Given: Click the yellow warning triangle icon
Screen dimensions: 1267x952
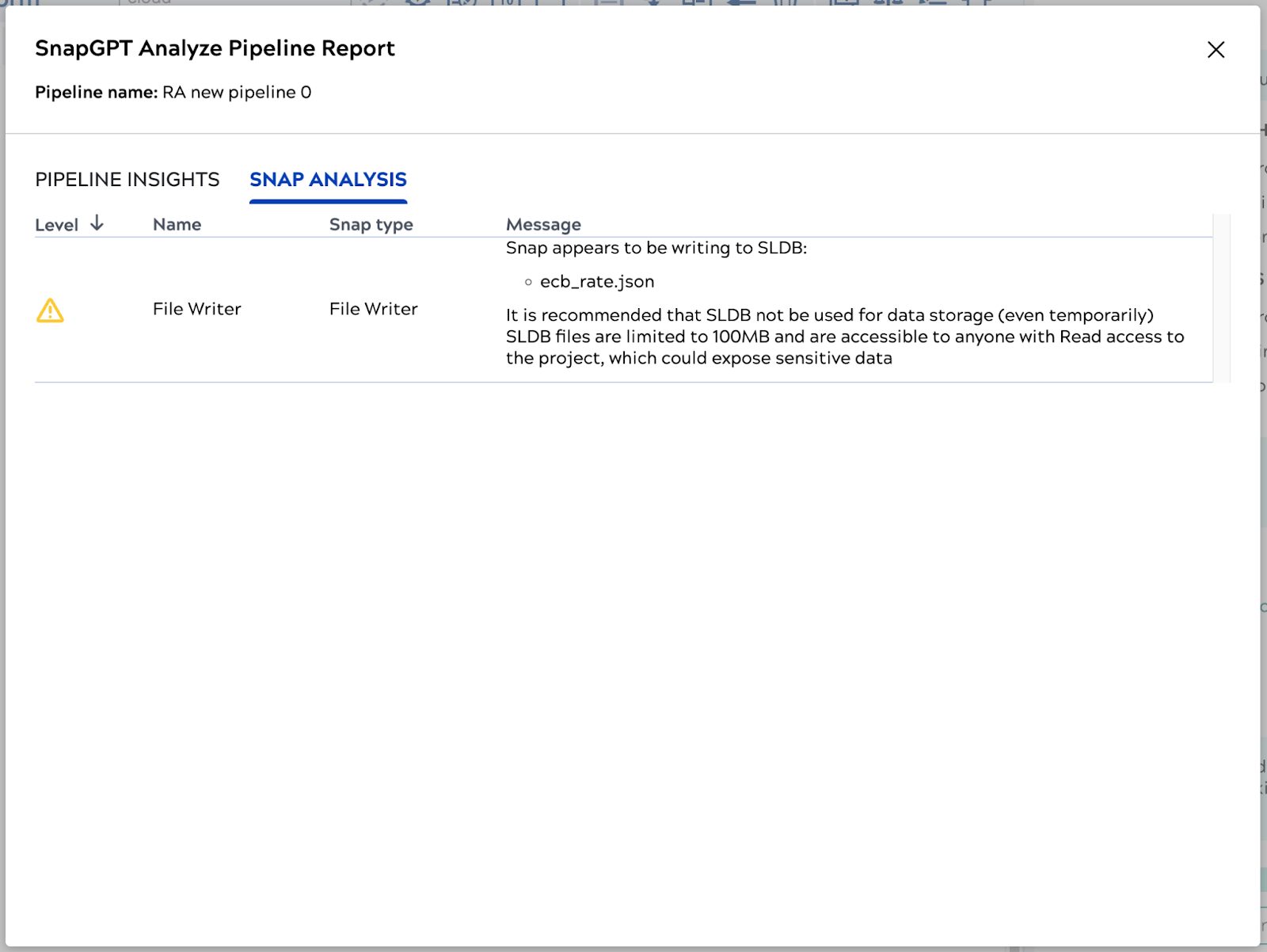Looking at the screenshot, I should (50, 310).
